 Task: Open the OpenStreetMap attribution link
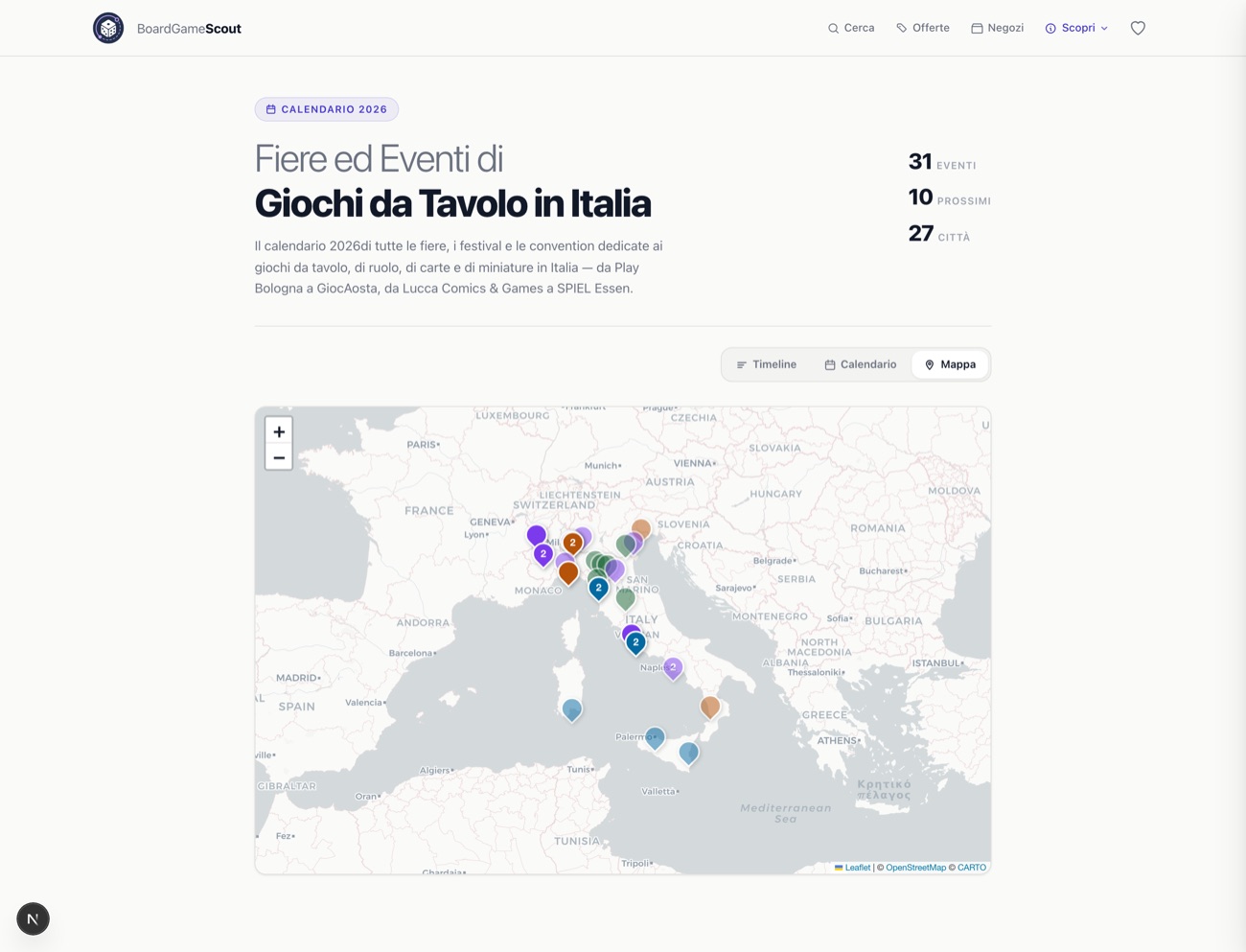(915, 868)
